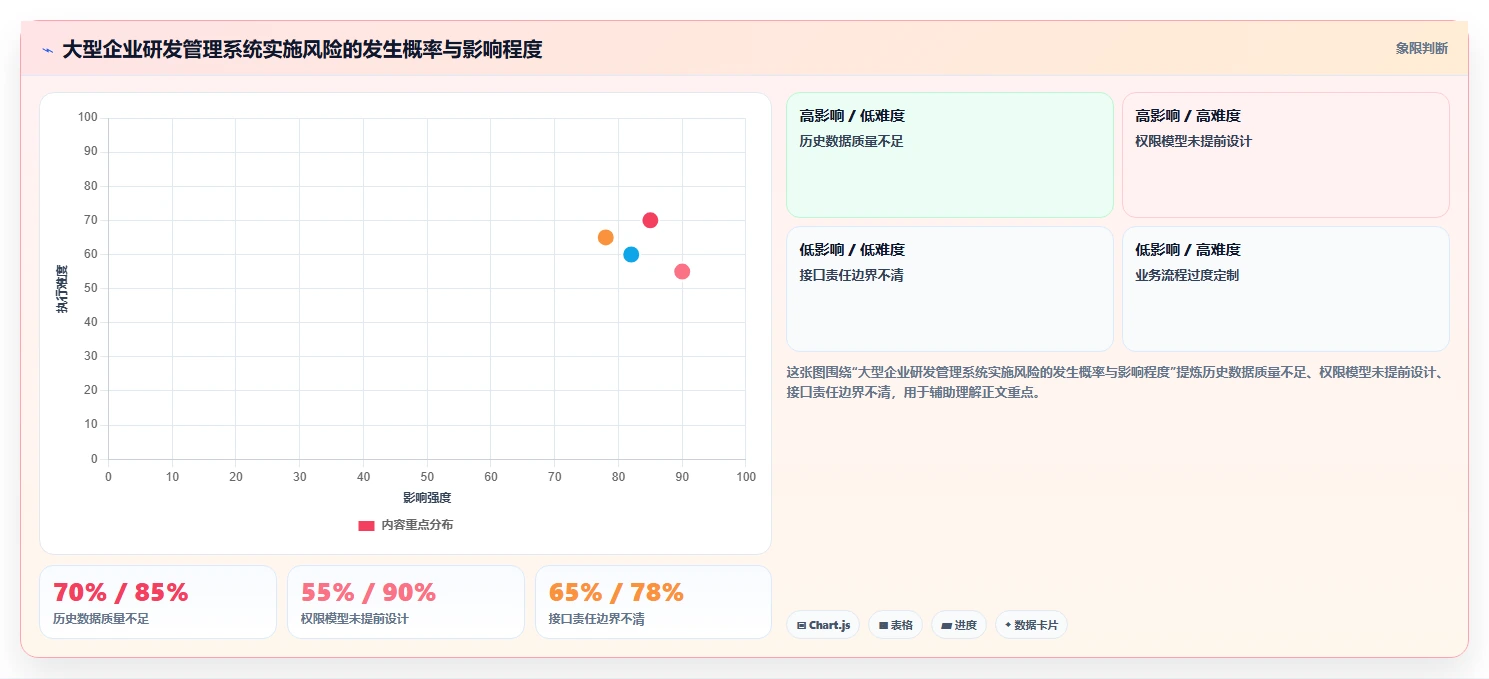Open the 高影响 / 低难度 quadrant card

pyautogui.click(x=950, y=155)
